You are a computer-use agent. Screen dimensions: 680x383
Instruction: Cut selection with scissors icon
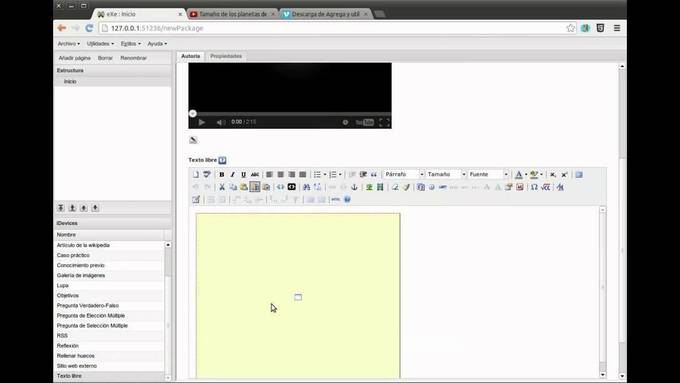point(222,187)
